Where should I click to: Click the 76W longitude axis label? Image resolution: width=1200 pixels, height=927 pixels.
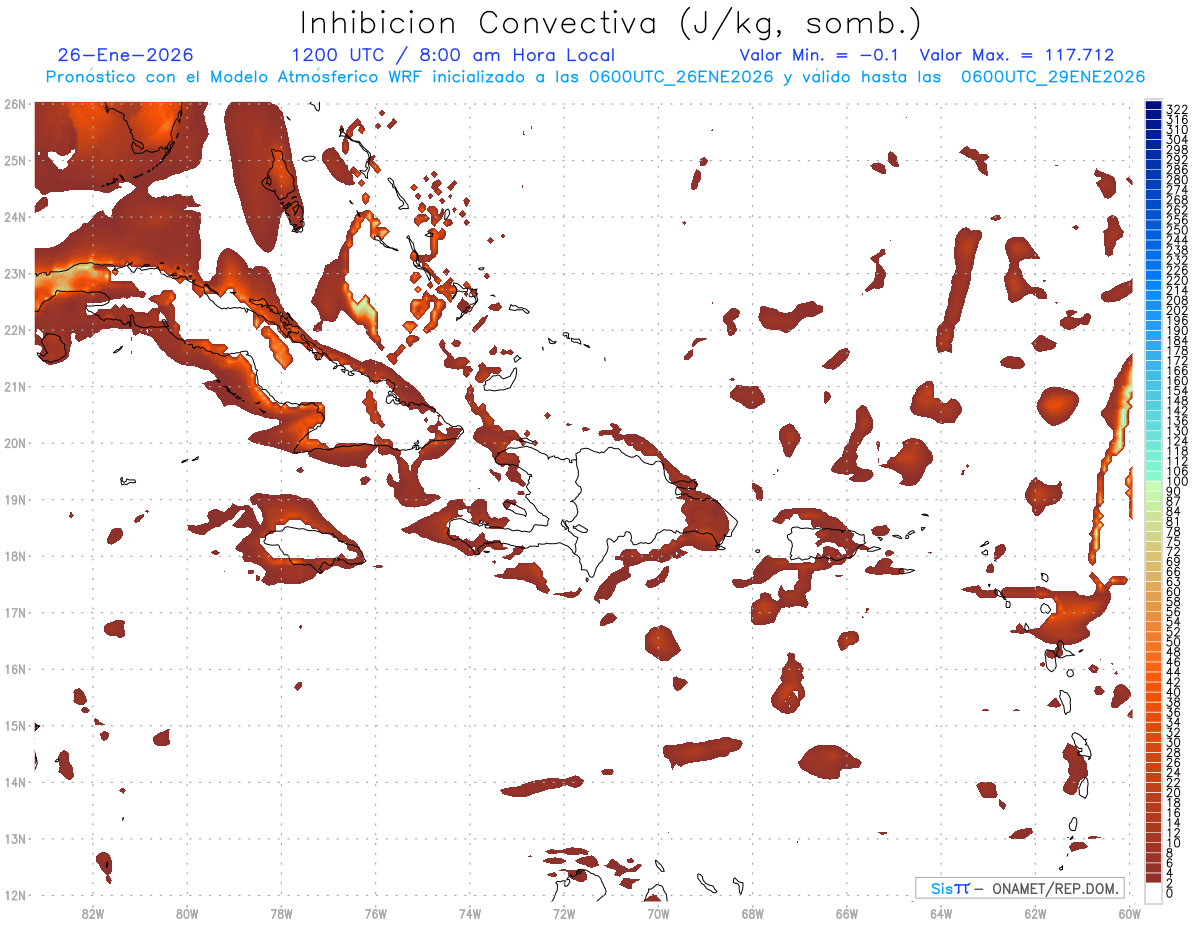(376, 913)
